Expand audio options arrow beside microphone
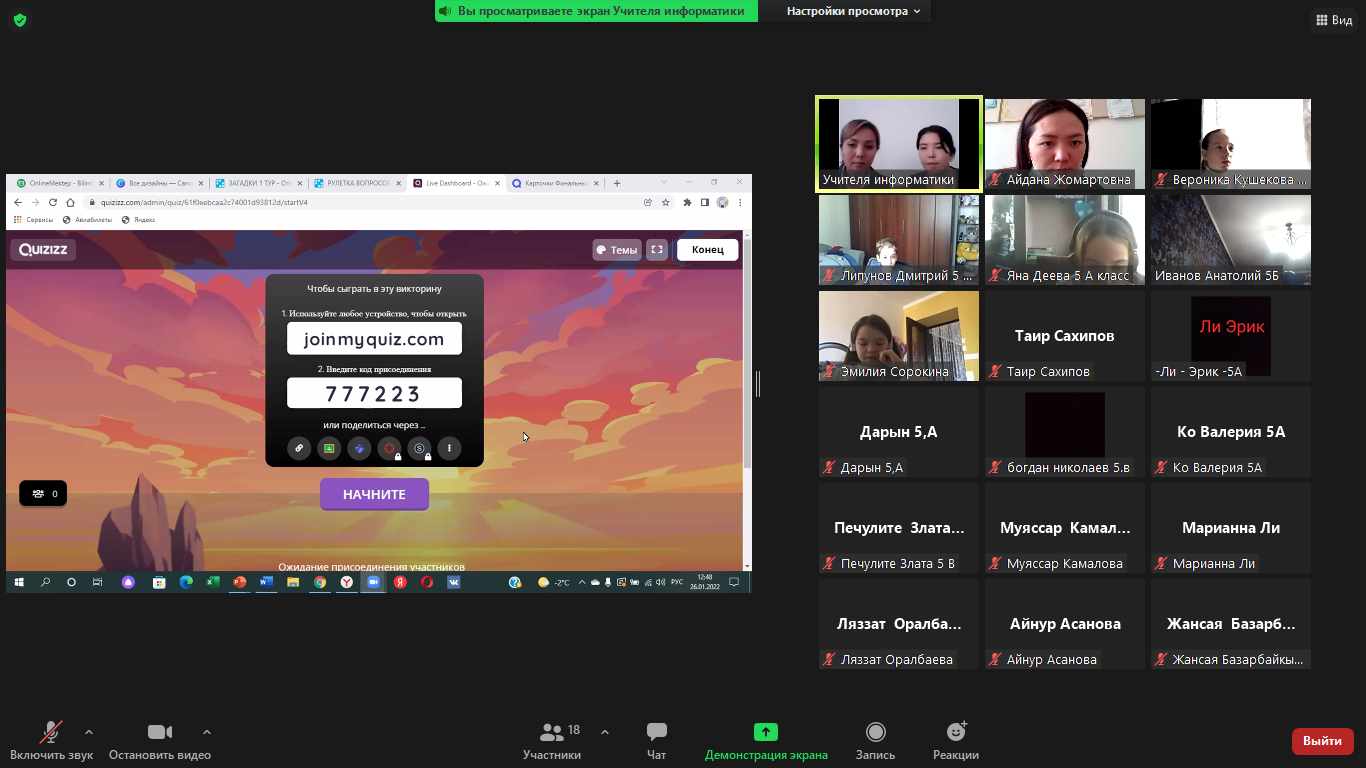Viewport: 1366px width, 768px height. (89, 732)
